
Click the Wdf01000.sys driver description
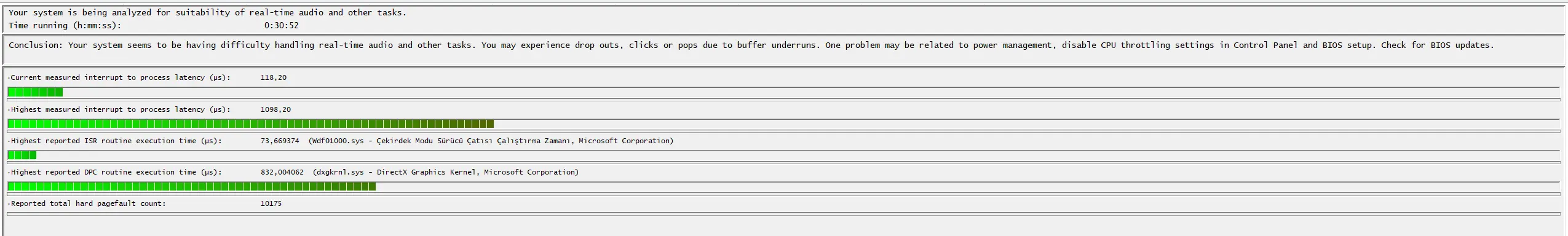click(491, 141)
